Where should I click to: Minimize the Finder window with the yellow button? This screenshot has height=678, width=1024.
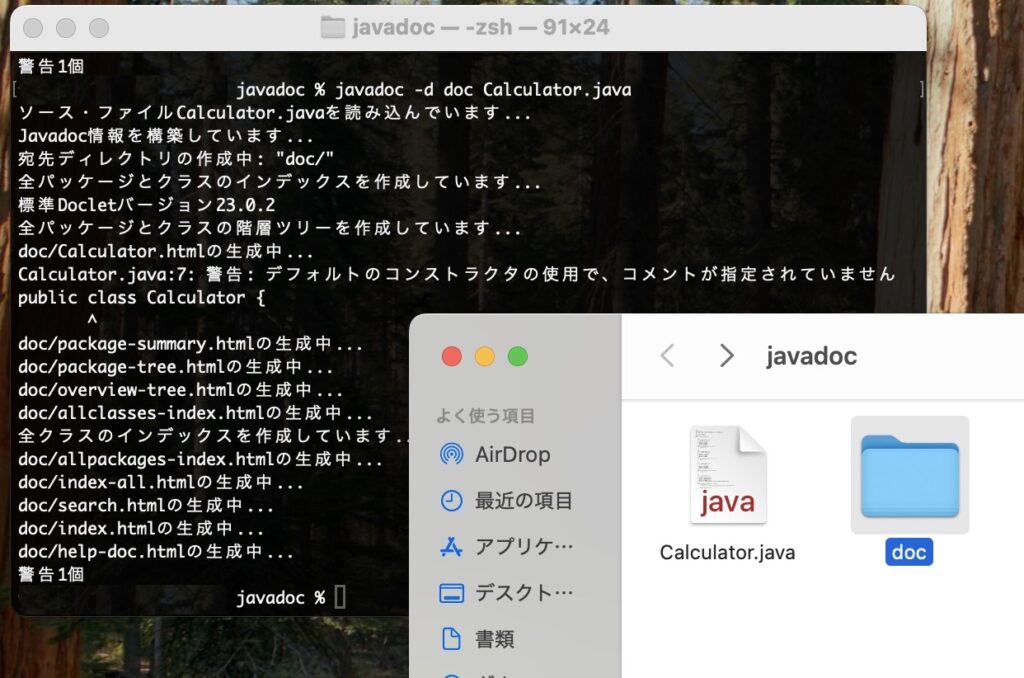coord(485,357)
